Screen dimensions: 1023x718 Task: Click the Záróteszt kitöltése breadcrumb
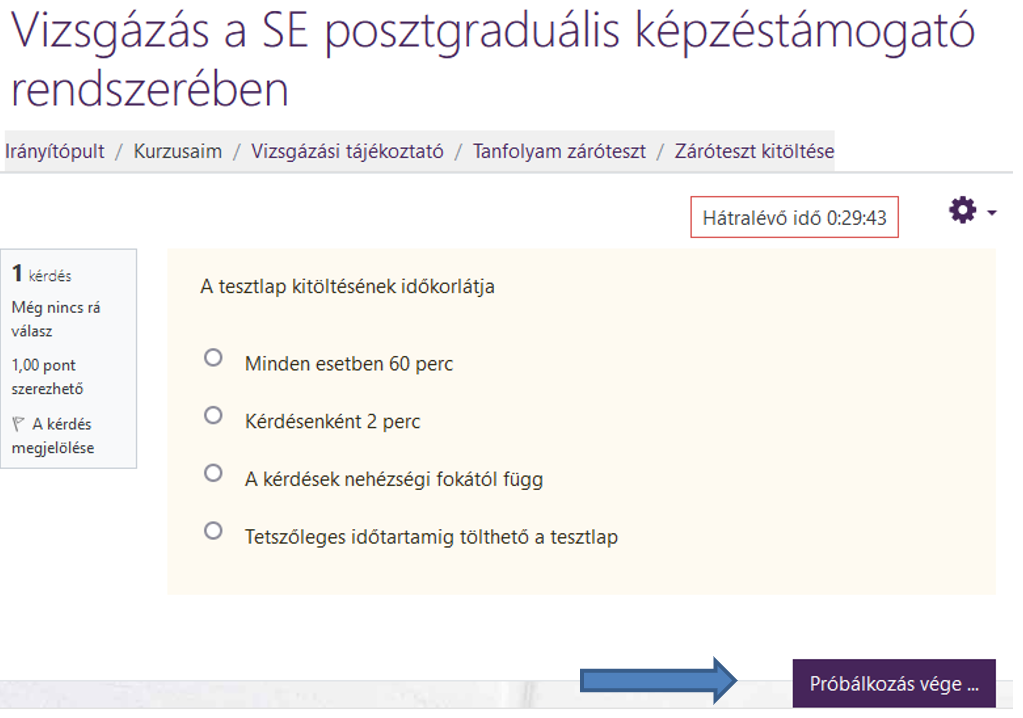click(x=754, y=152)
